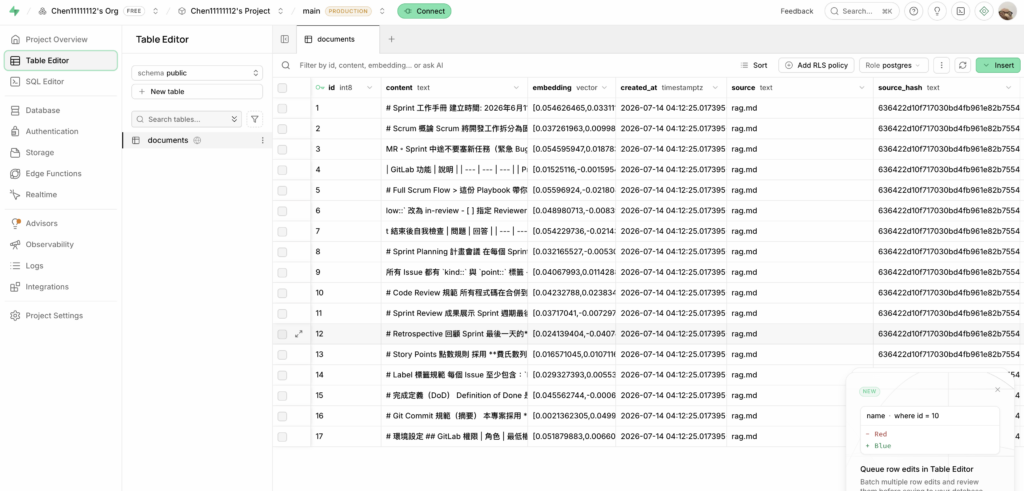Image resolution: width=1024 pixels, height=491 pixels.
Task: Collapse sidebar using panel toggle icon
Action: click(x=285, y=39)
